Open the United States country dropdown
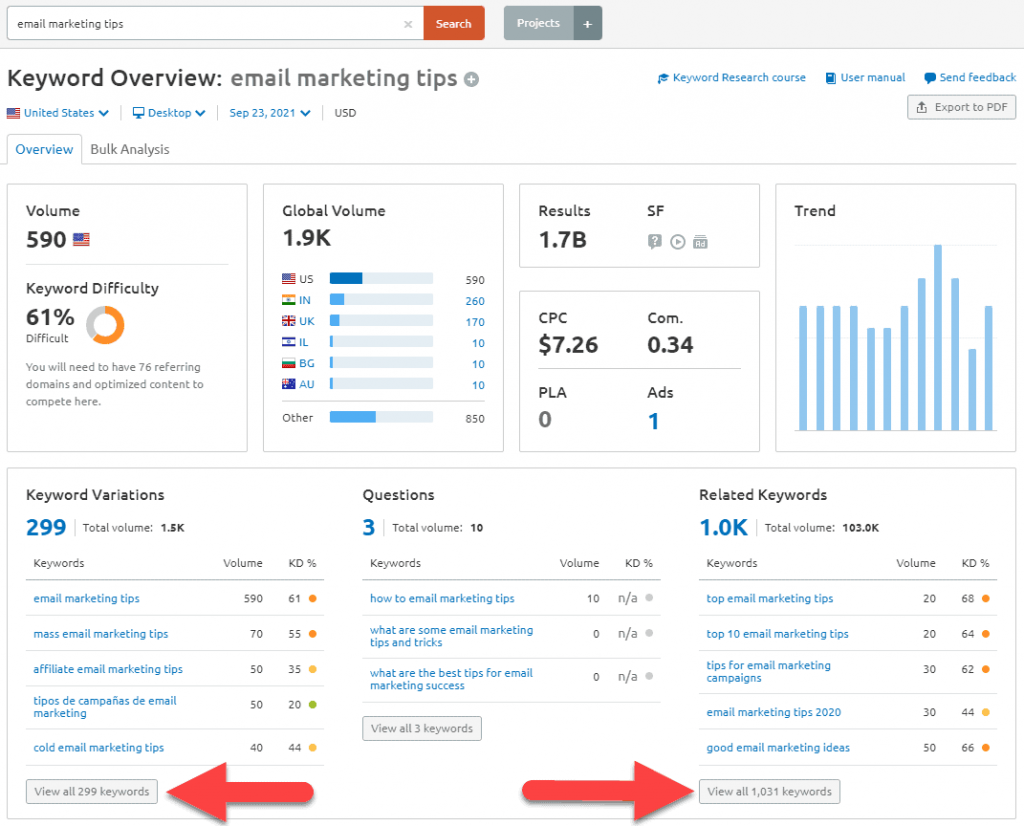 [x=57, y=113]
